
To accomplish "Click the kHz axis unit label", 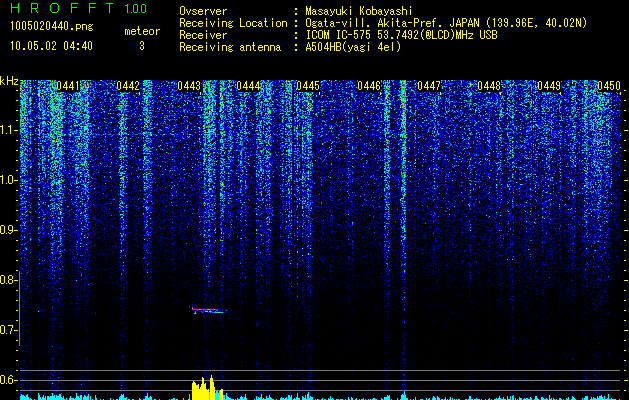I will point(9,81).
